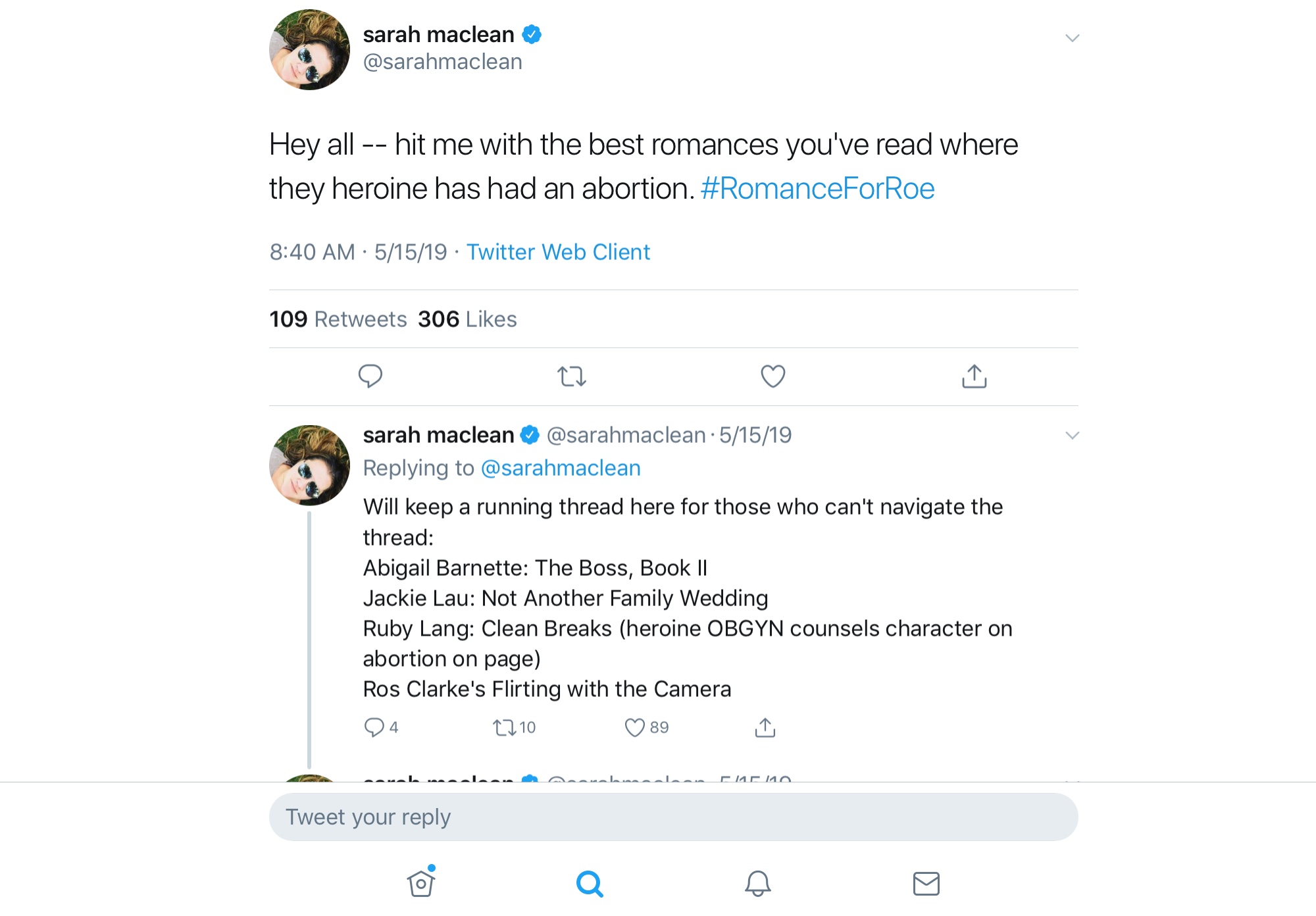Viewport: 1316px width, 916px height.
Task: Expand the main tweet options chevron
Action: tap(1072, 38)
